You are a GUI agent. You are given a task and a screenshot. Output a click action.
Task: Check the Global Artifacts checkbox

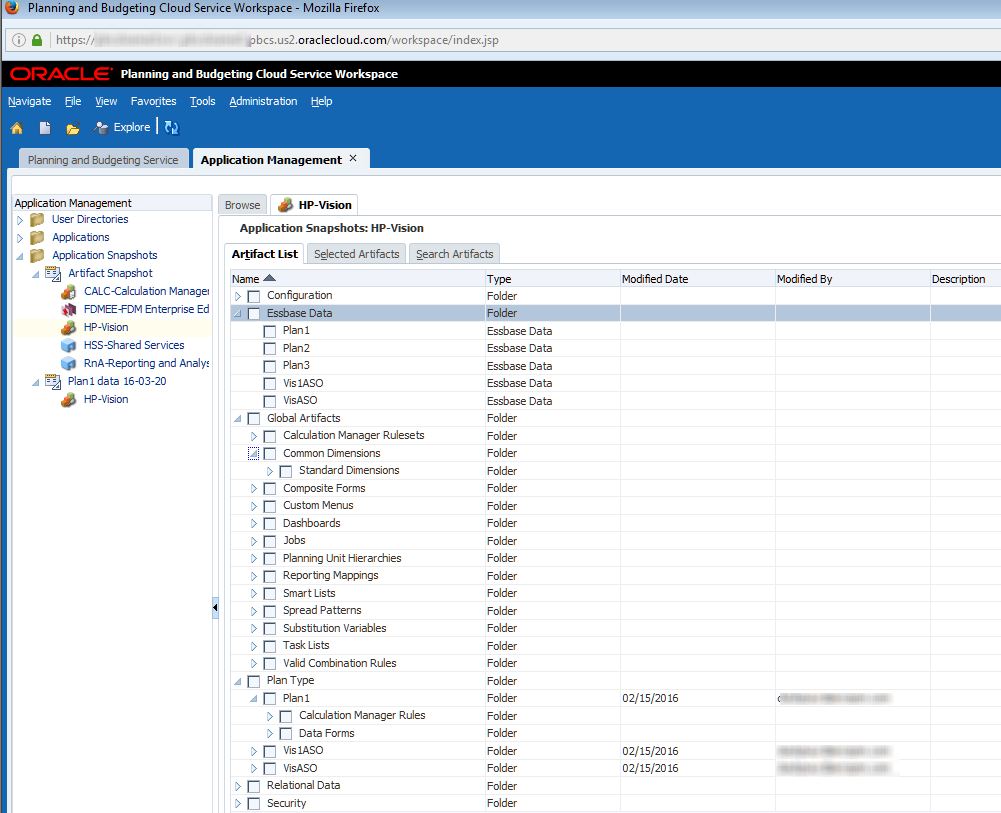pos(254,419)
